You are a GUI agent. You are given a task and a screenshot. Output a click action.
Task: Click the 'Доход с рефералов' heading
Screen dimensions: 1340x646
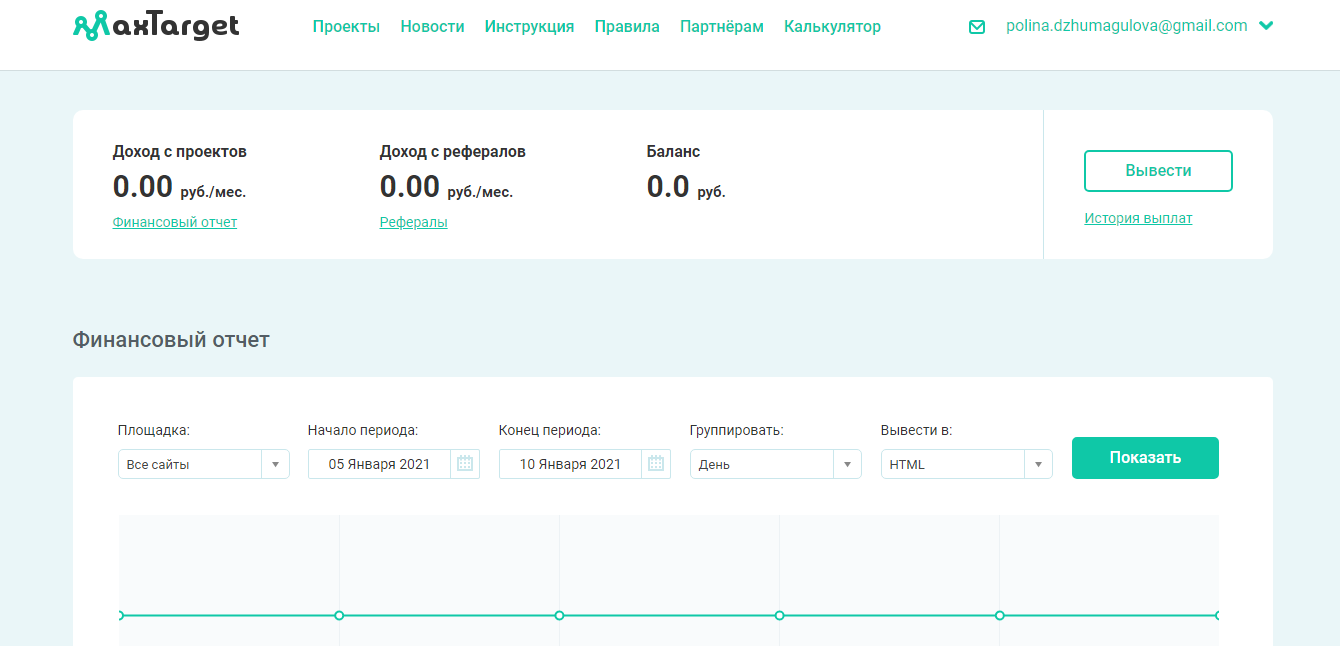coord(453,152)
